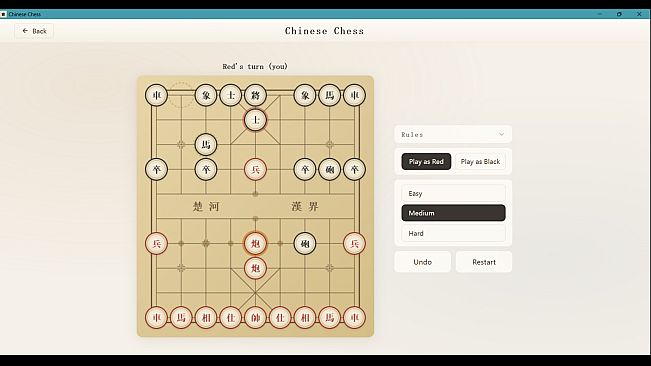
Task: Select the red chariot in the bottom-left corner
Action: [x=157, y=317]
